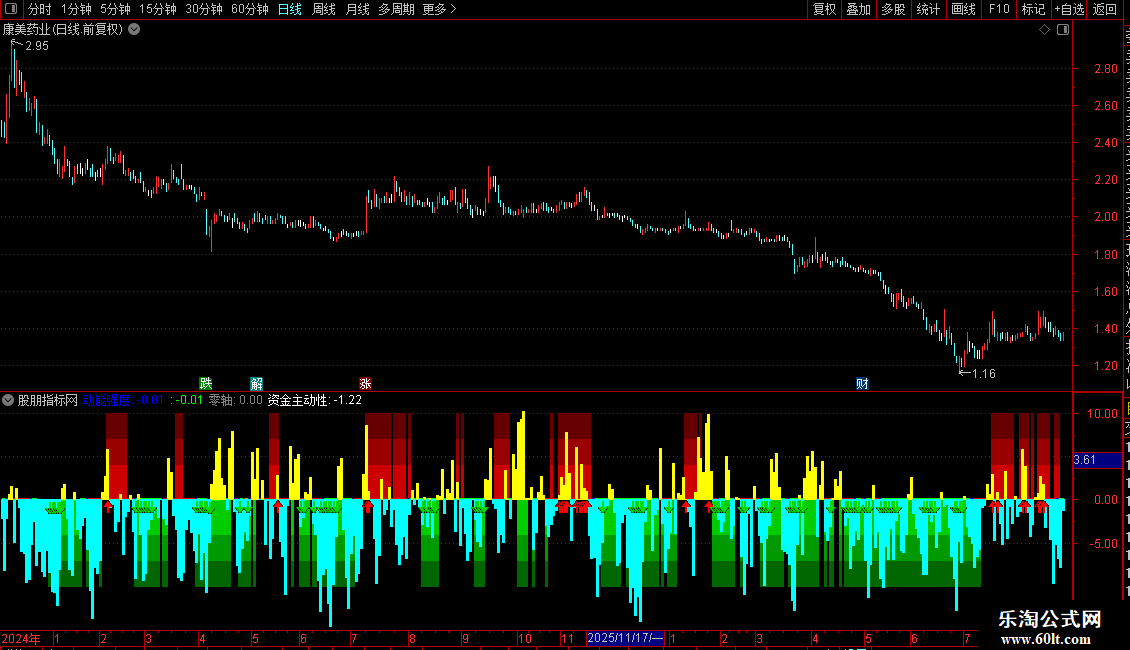The width and height of the screenshot is (1130, 650).
Task: Select the 周线 weekly tab
Action: coord(324,9)
